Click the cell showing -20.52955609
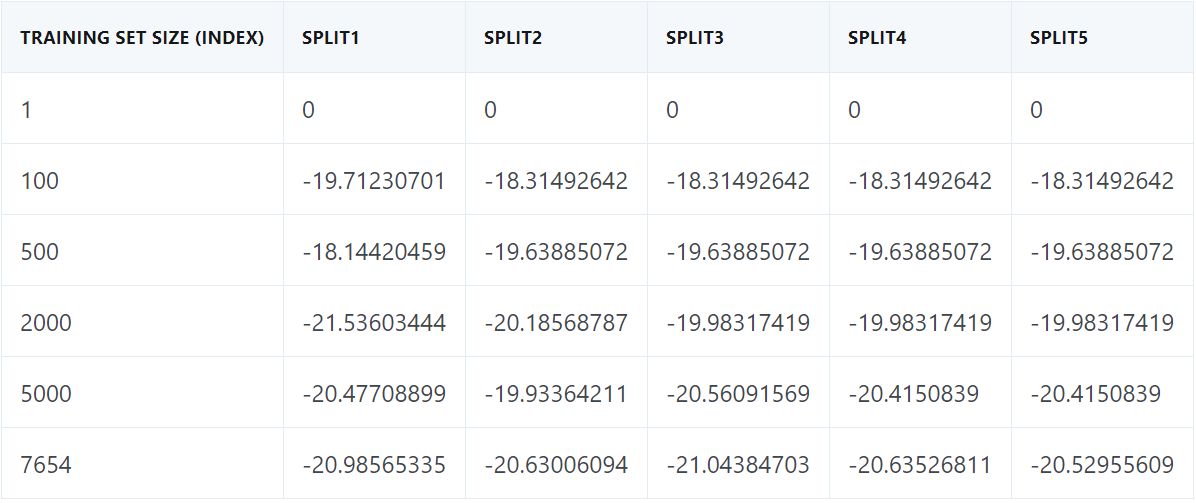This screenshot has height=503, width=1196. coord(1102,465)
